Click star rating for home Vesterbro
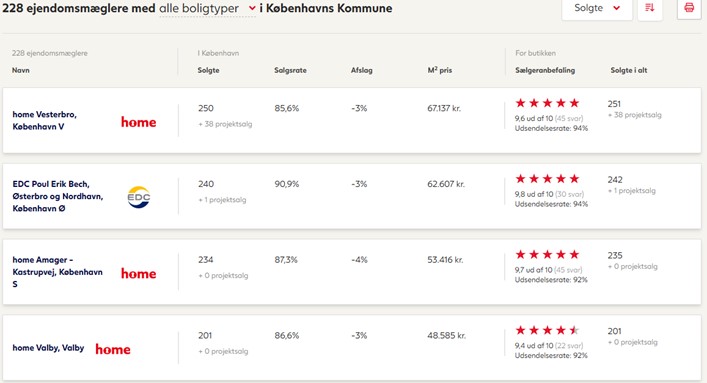Viewport: 707px width, 383px height. pyautogui.click(x=547, y=103)
